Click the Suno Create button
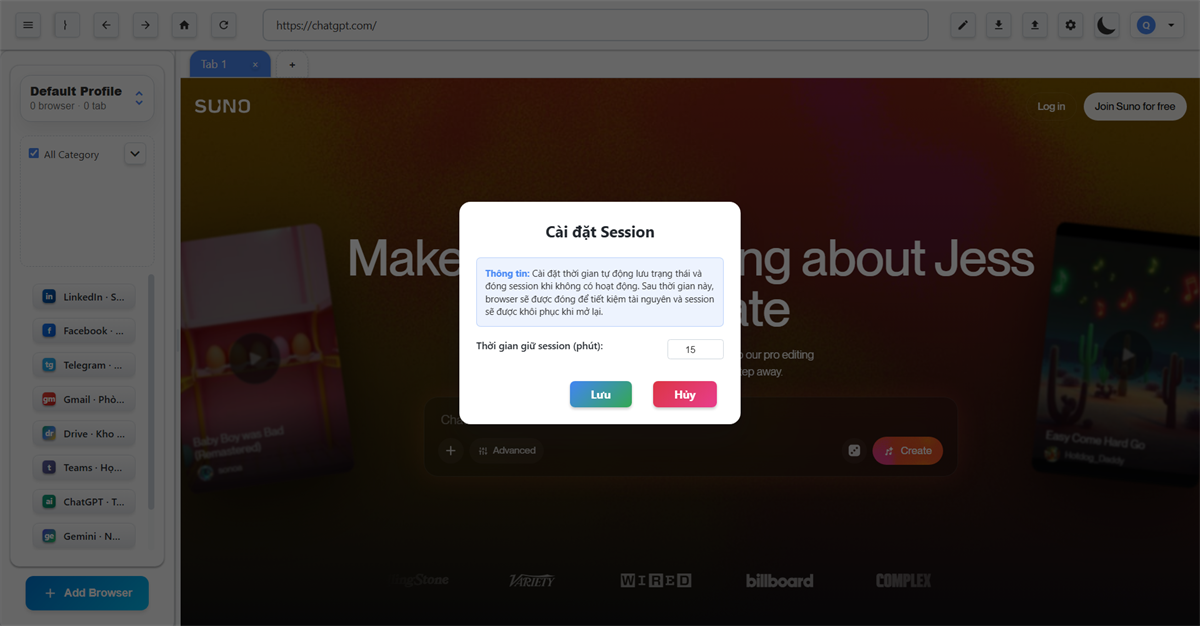This screenshot has width=1200, height=626. [x=908, y=451]
